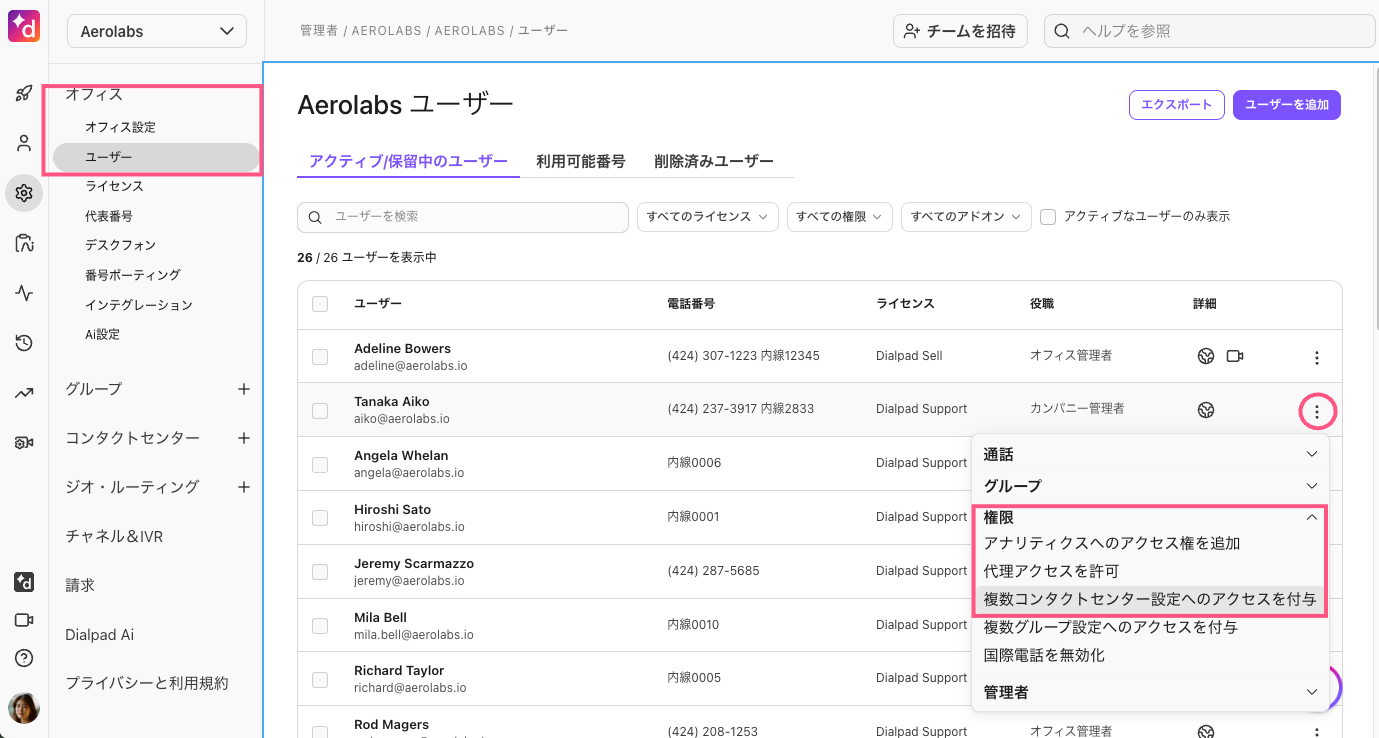Open すべてのアドオン filter dropdown

pos(966,217)
